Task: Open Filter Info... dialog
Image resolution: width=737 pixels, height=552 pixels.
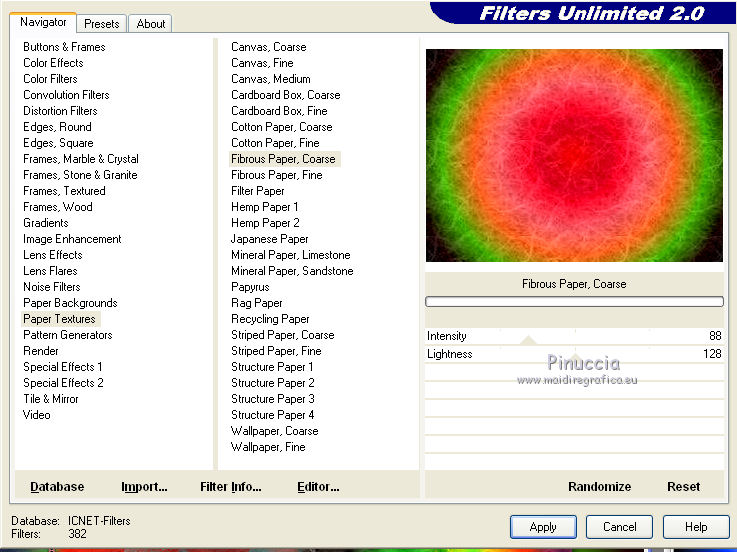Action: tap(231, 486)
